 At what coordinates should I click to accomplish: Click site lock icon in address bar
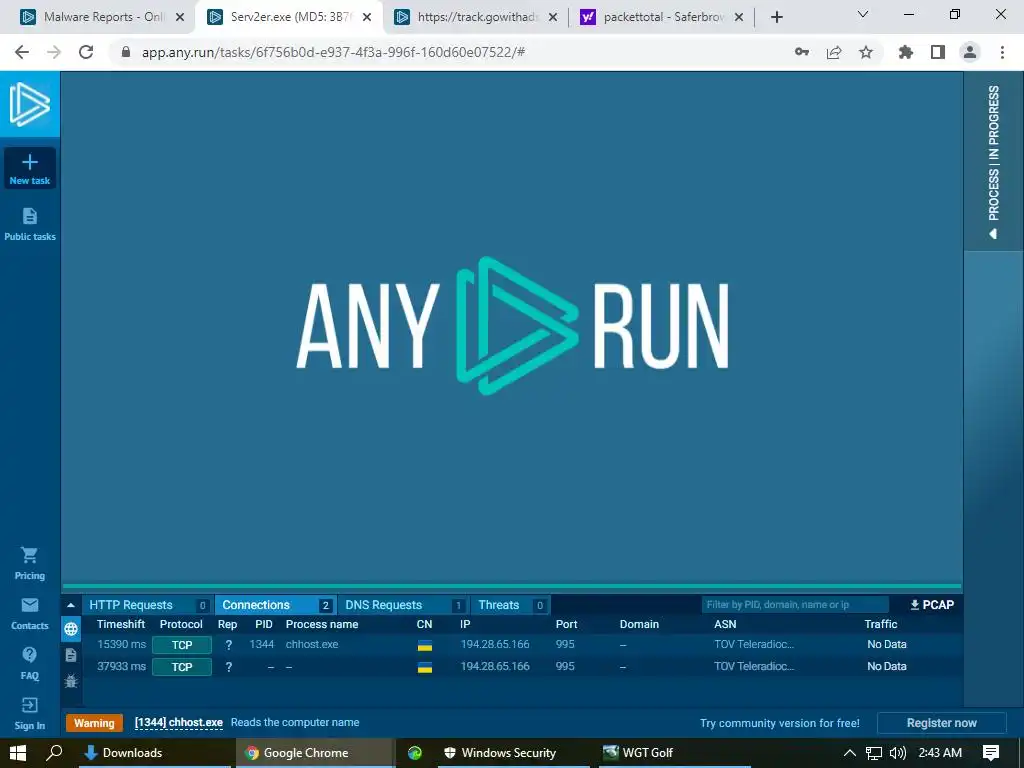(x=126, y=52)
